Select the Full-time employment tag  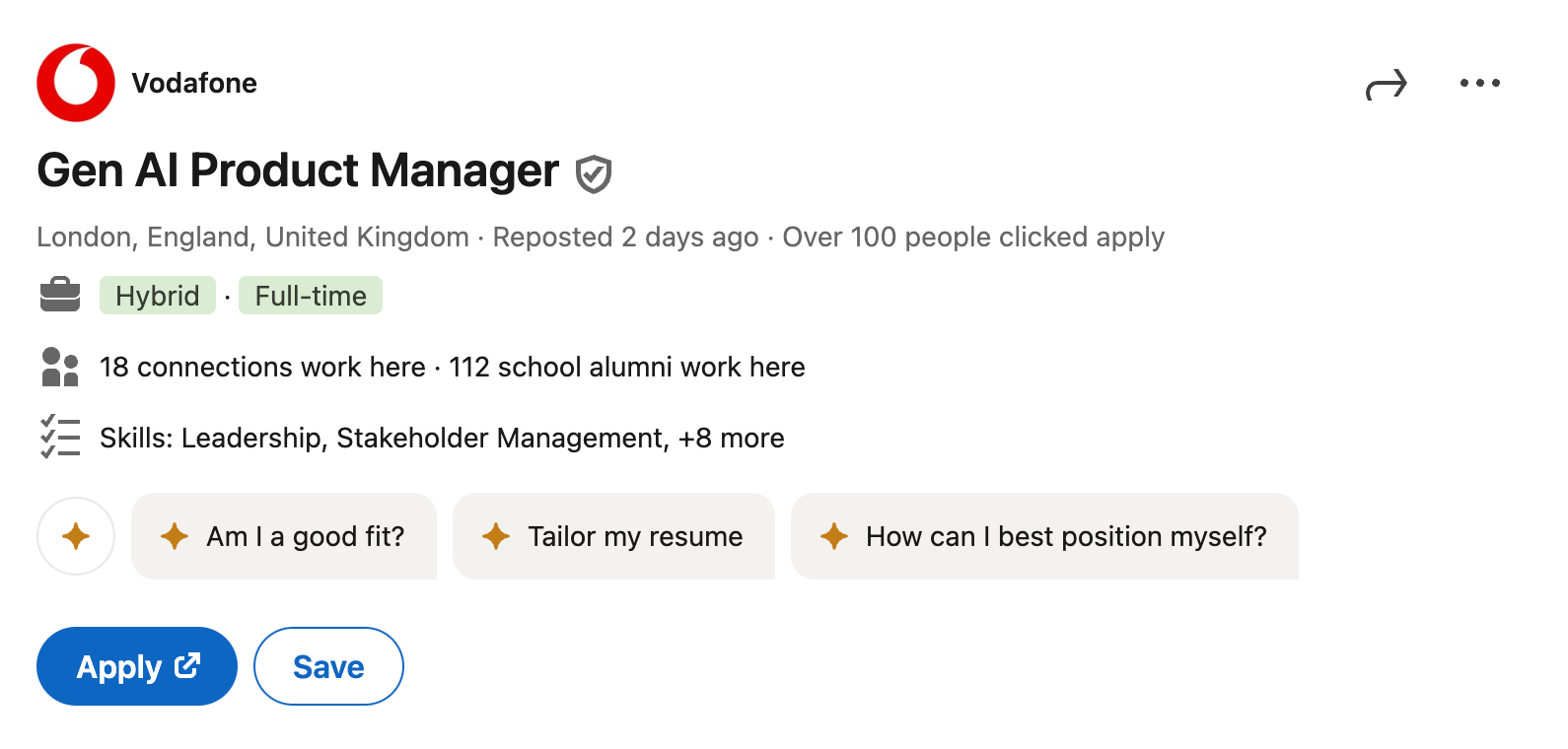310,295
